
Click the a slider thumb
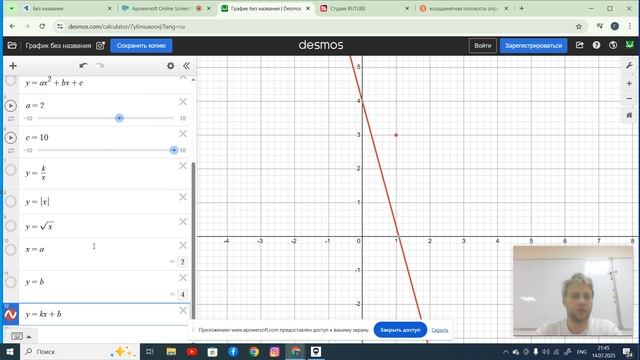(x=119, y=118)
